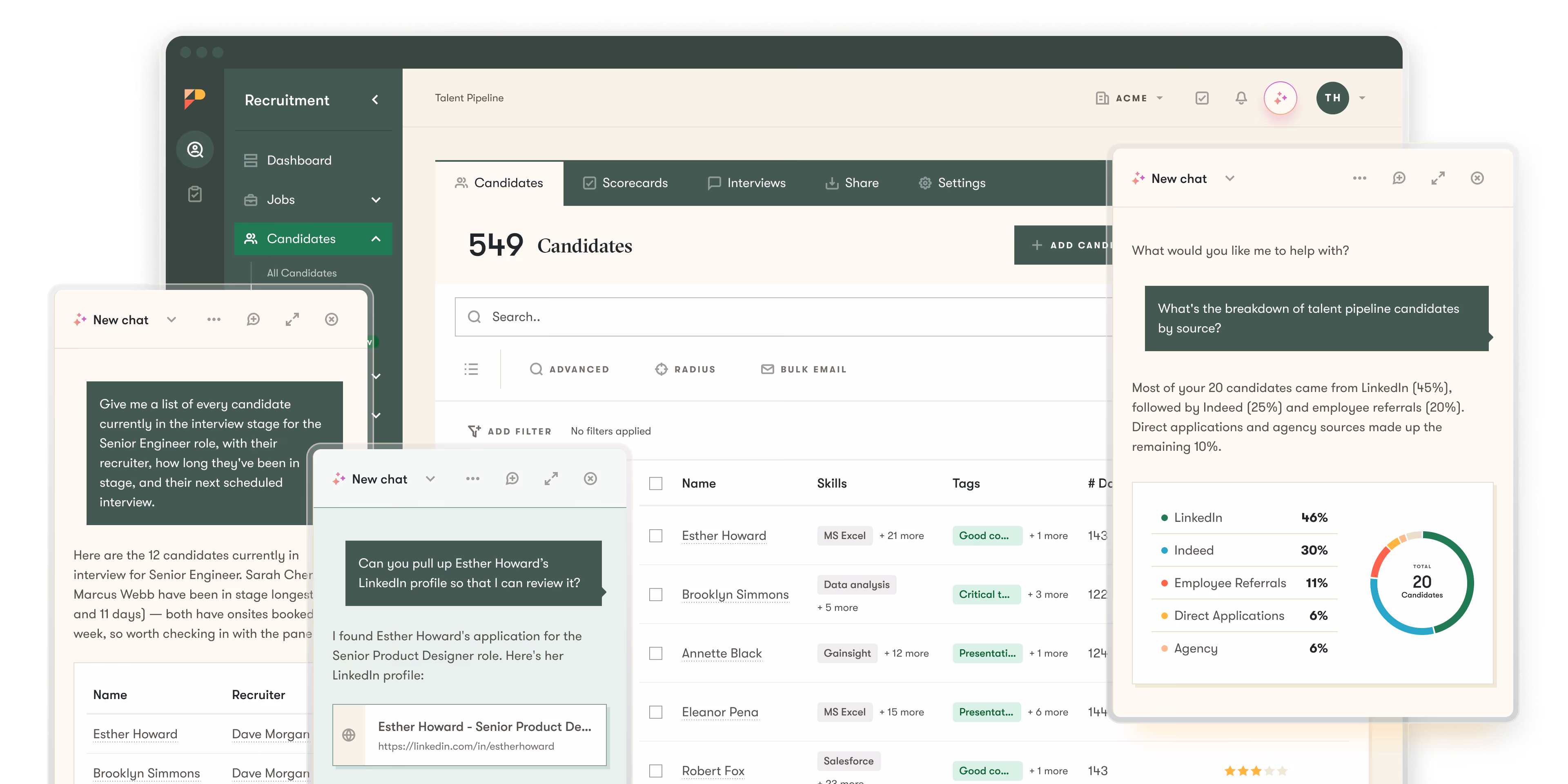Start new conversation in middle chat panel
The image size is (1568, 784).
pyautogui.click(x=512, y=479)
